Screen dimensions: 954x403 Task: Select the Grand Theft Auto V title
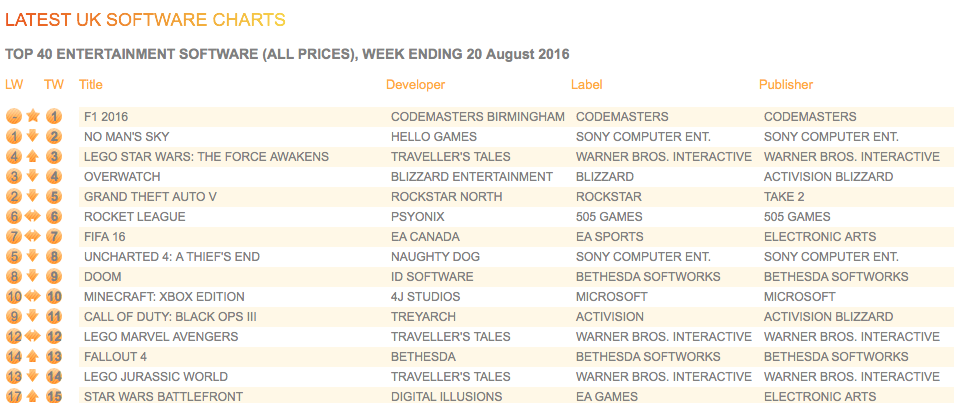pos(150,197)
